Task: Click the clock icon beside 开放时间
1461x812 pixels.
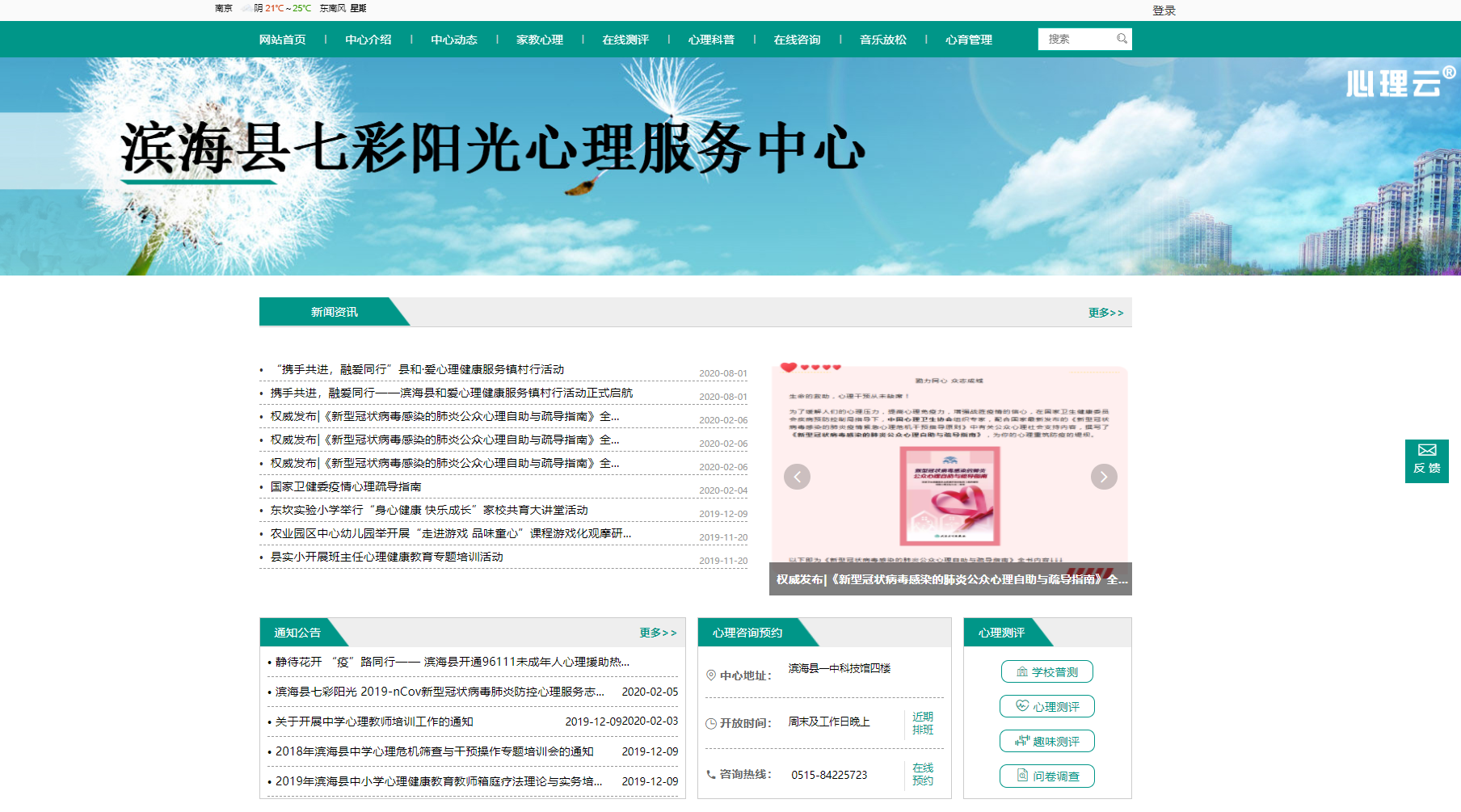Action: pyautogui.click(x=712, y=722)
